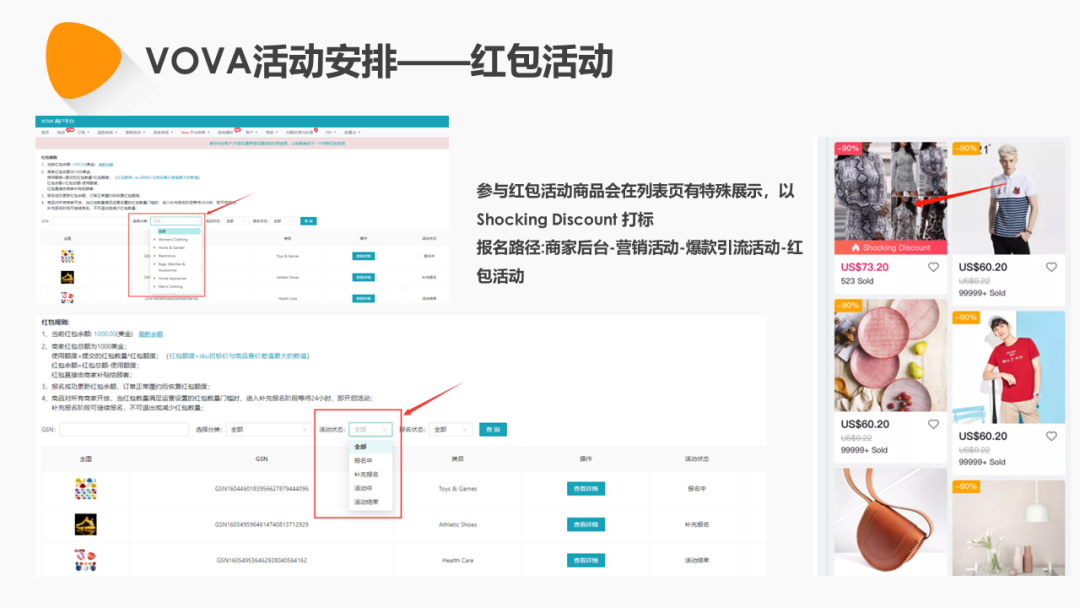Open the 首页 menu in the VOVA merchant navbar
This screenshot has width=1080, height=608.
pyautogui.click(x=45, y=132)
